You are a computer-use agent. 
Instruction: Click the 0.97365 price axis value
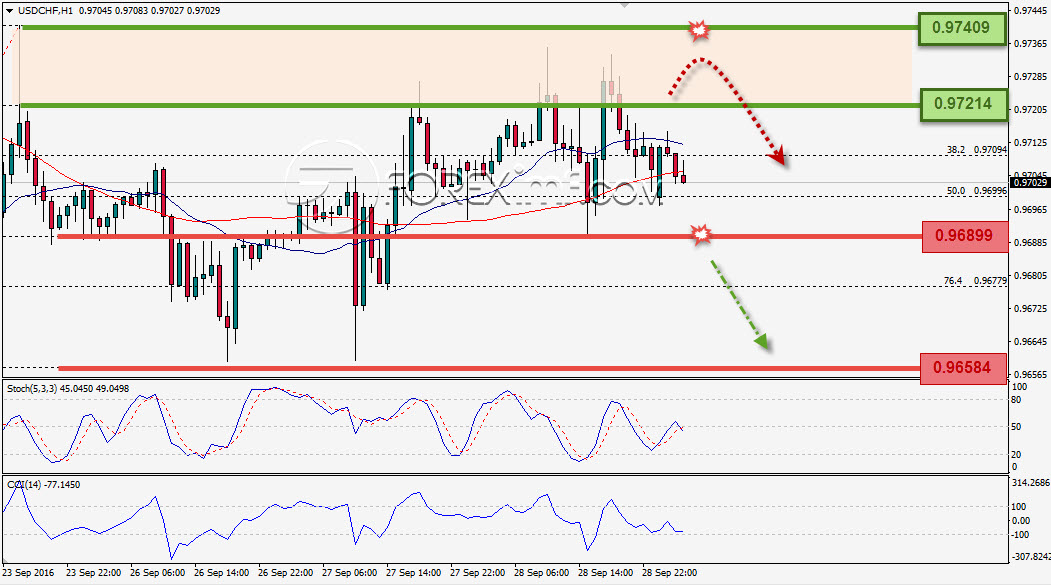click(1031, 44)
